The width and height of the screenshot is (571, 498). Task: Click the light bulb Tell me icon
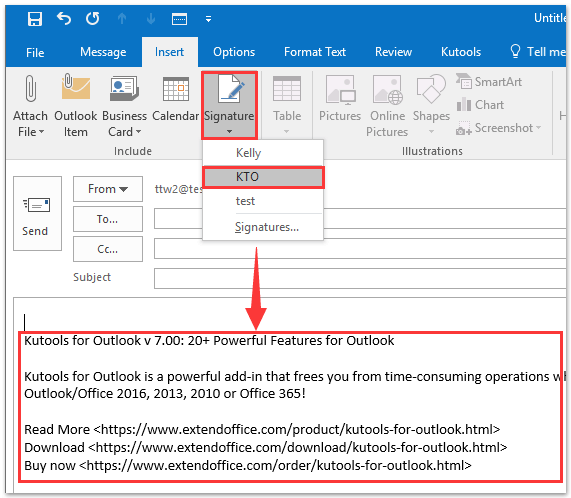click(515, 52)
